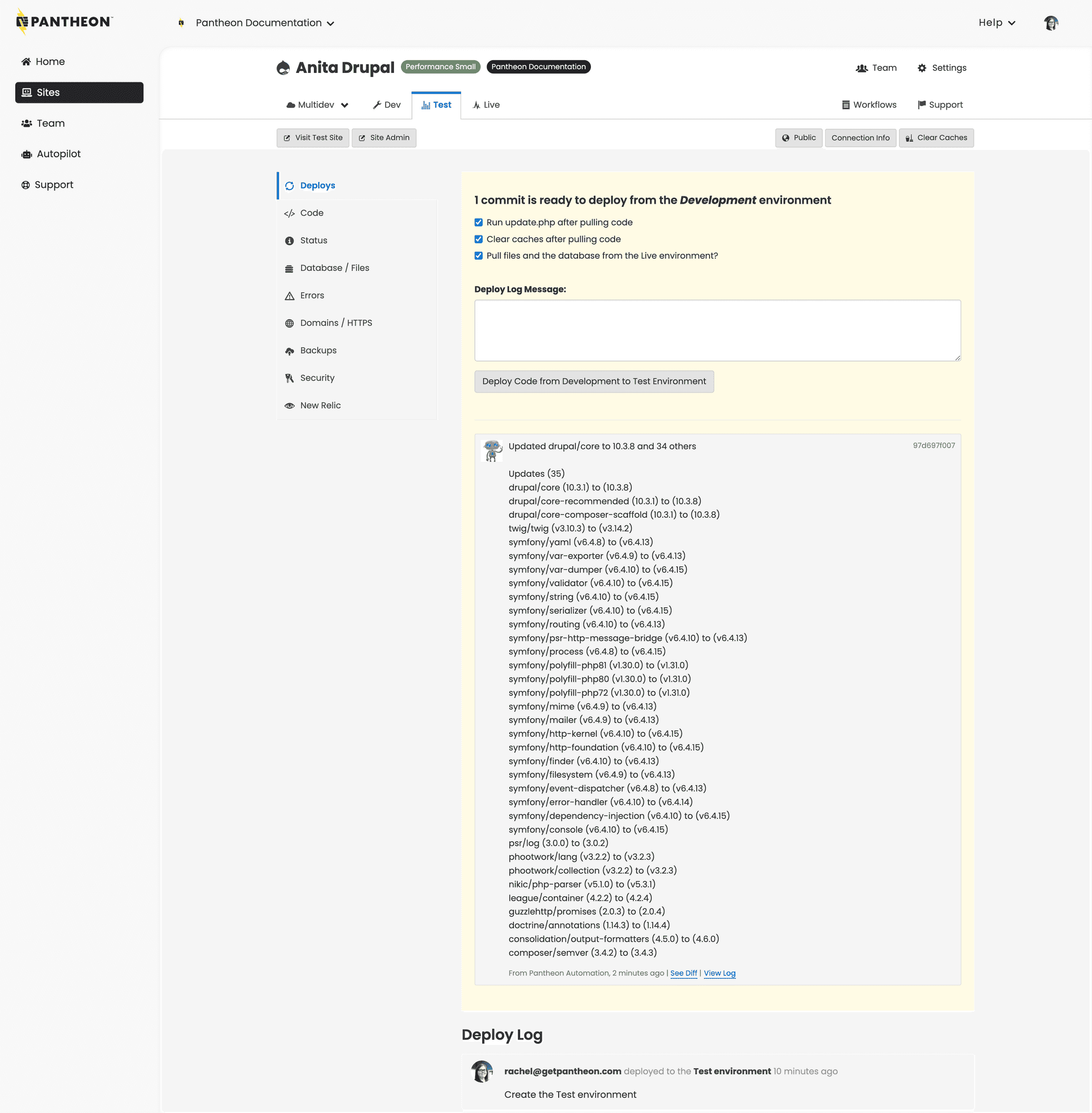Screen dimensions: 1092x1113
Task: Click the user avatar in the top bar
Action: (x=1051, y=22)
